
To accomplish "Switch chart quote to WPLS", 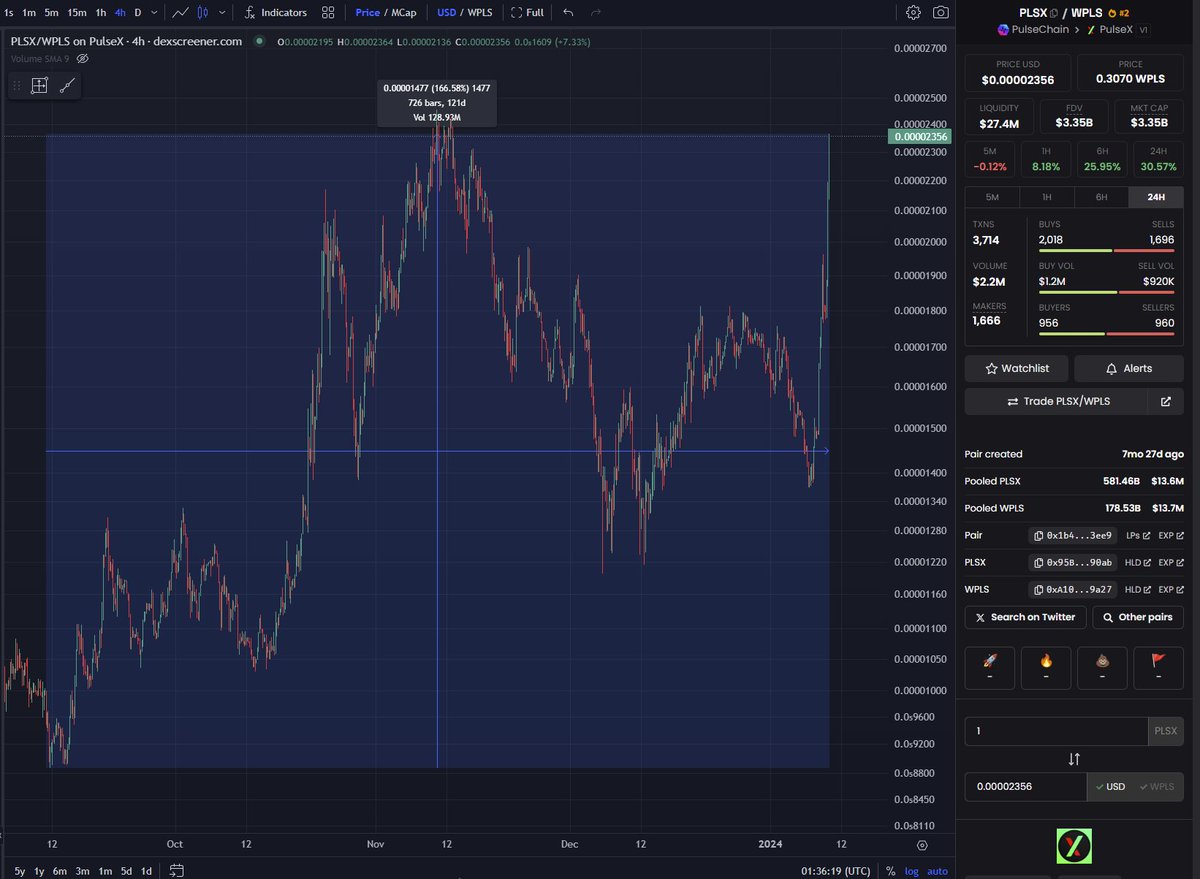I will [x=480, y=13].
